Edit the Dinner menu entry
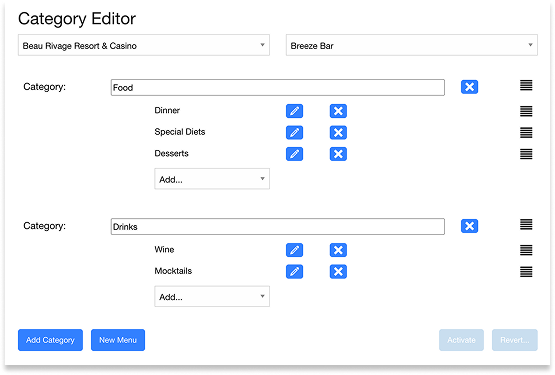The image size is (555, 375). click(x=294, y=111)
